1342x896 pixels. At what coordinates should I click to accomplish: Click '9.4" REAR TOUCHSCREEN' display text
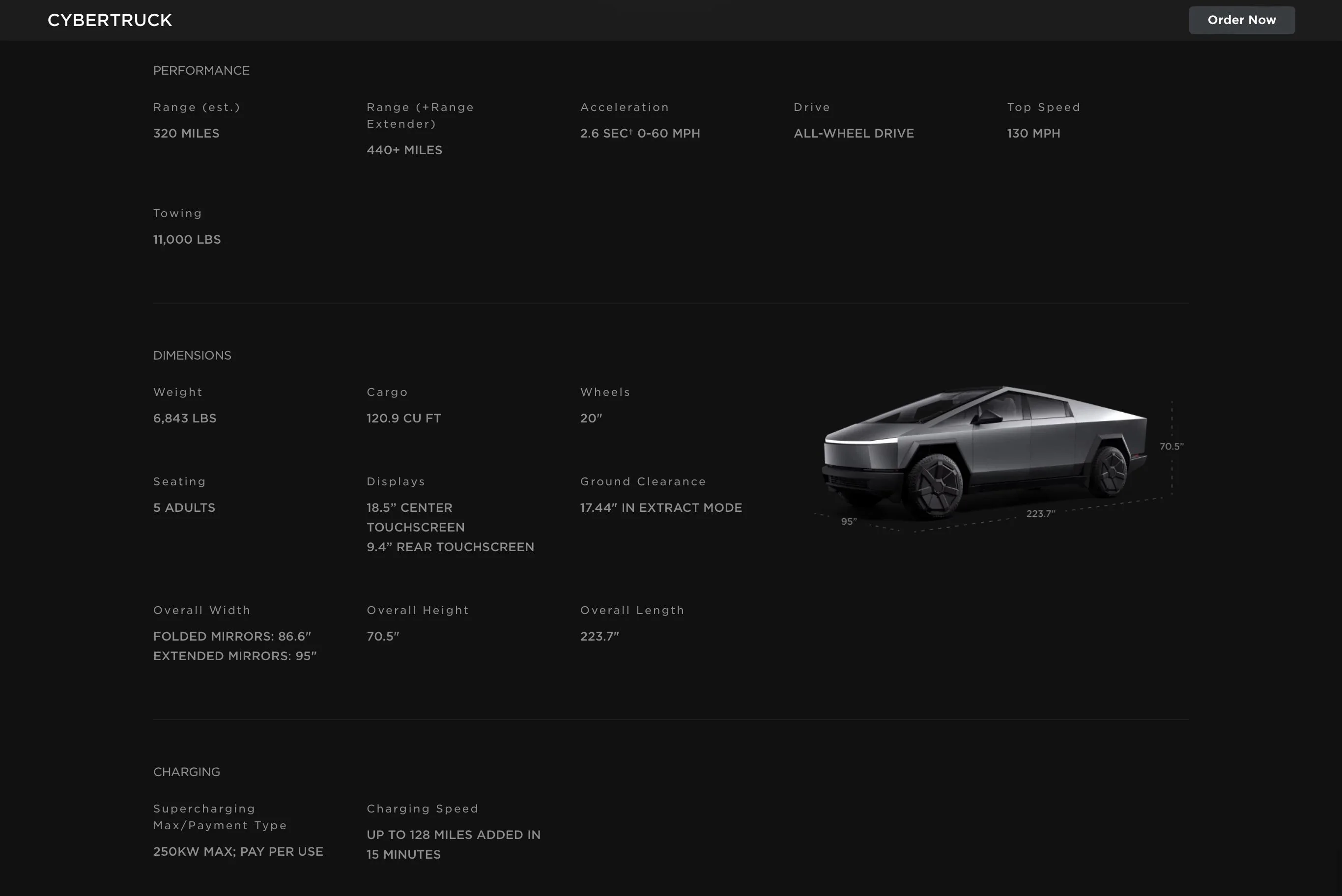pyautogui.click(x=451, y=547)
